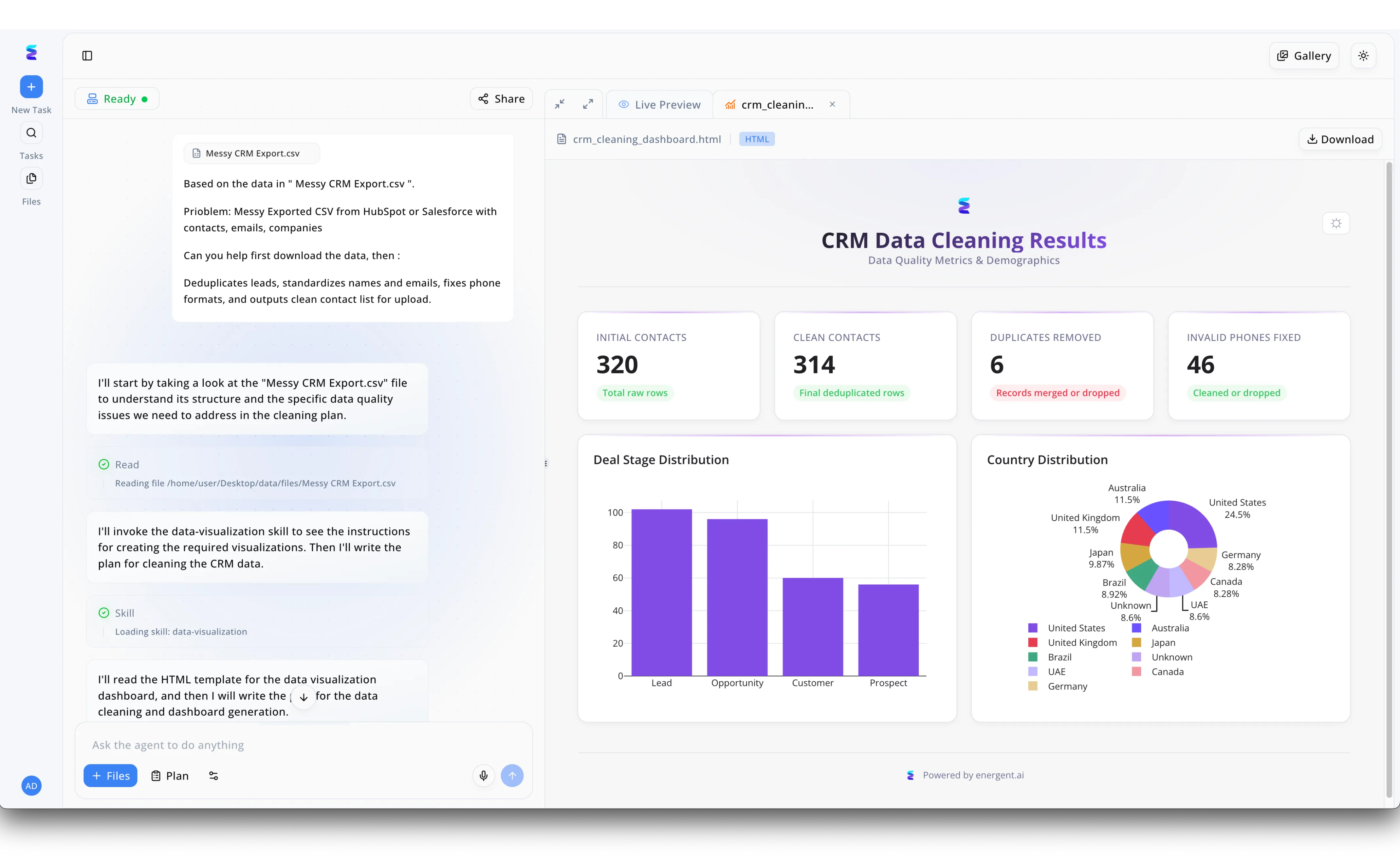Image resolution: width=1400 pixels, height=860 pixels.
Task: Toggle light/dark theme at top right
Action: coord(1364,55)
